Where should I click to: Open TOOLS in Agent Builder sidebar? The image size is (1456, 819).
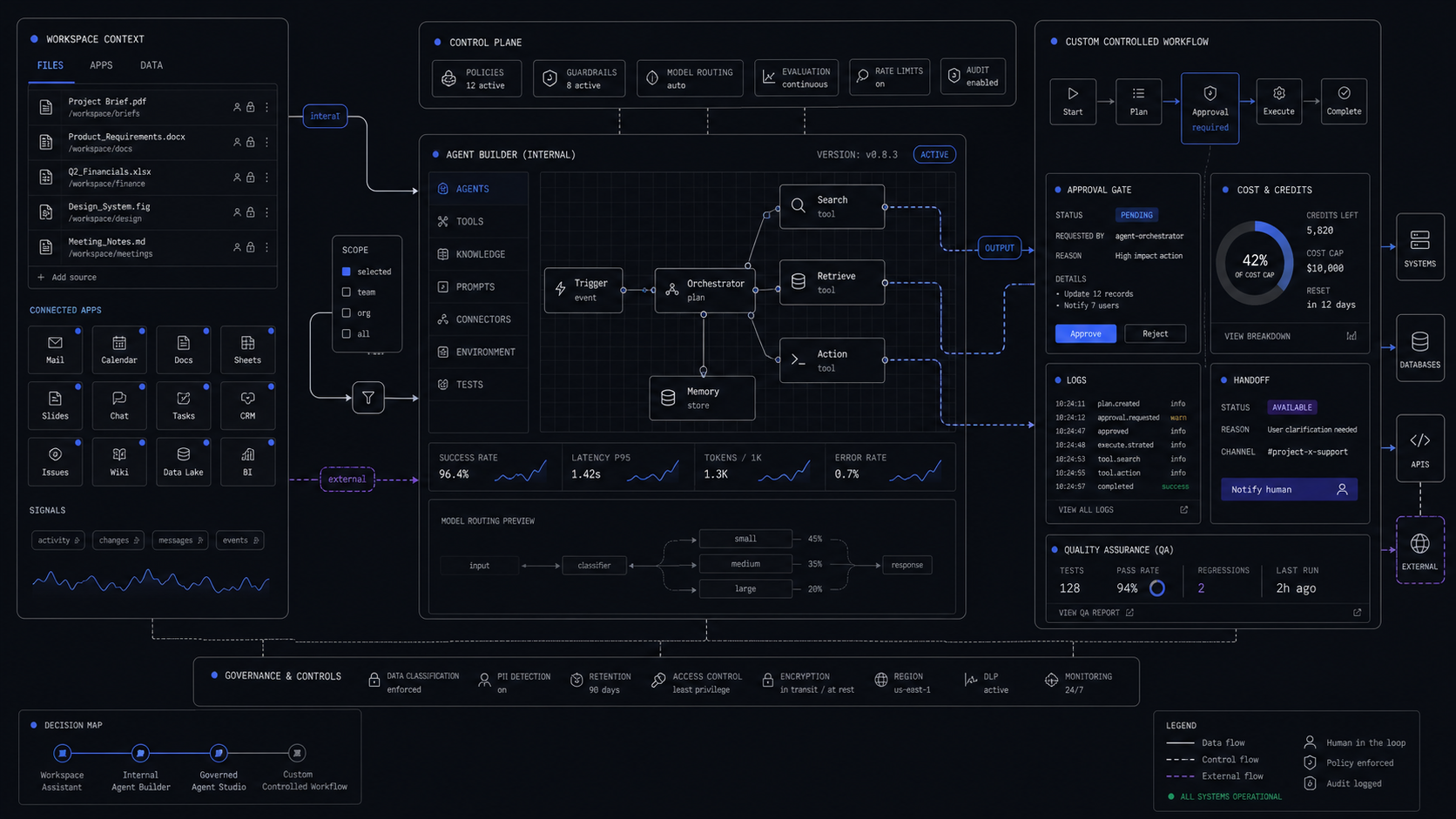pos(478,222)
